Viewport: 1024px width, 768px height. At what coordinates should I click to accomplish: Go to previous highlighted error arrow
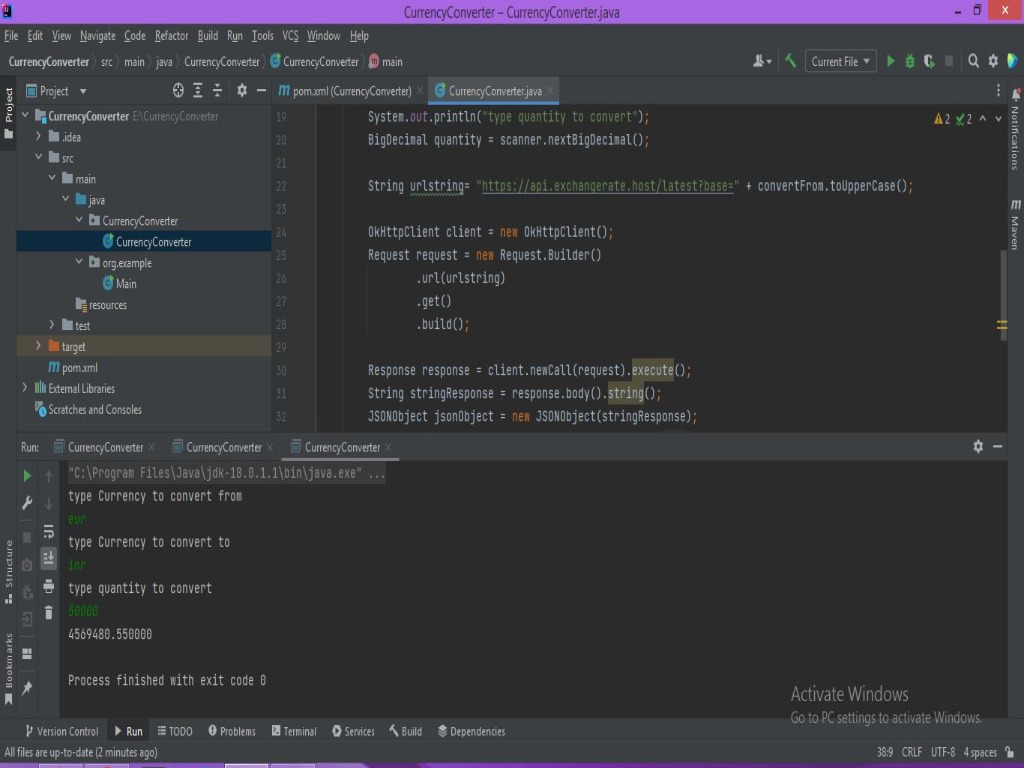pos(983,119)
